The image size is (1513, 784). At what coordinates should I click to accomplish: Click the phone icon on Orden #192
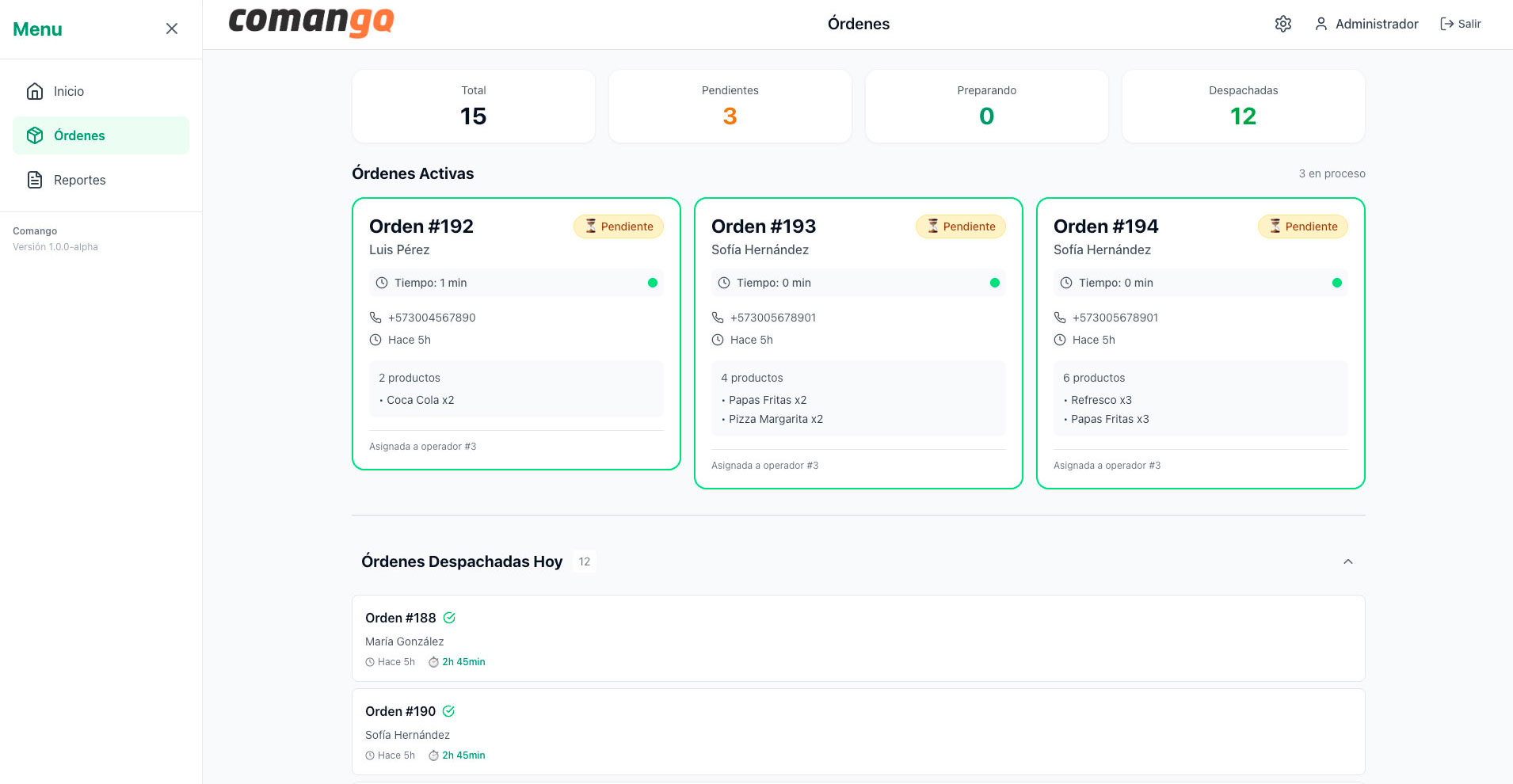point(375,318)
